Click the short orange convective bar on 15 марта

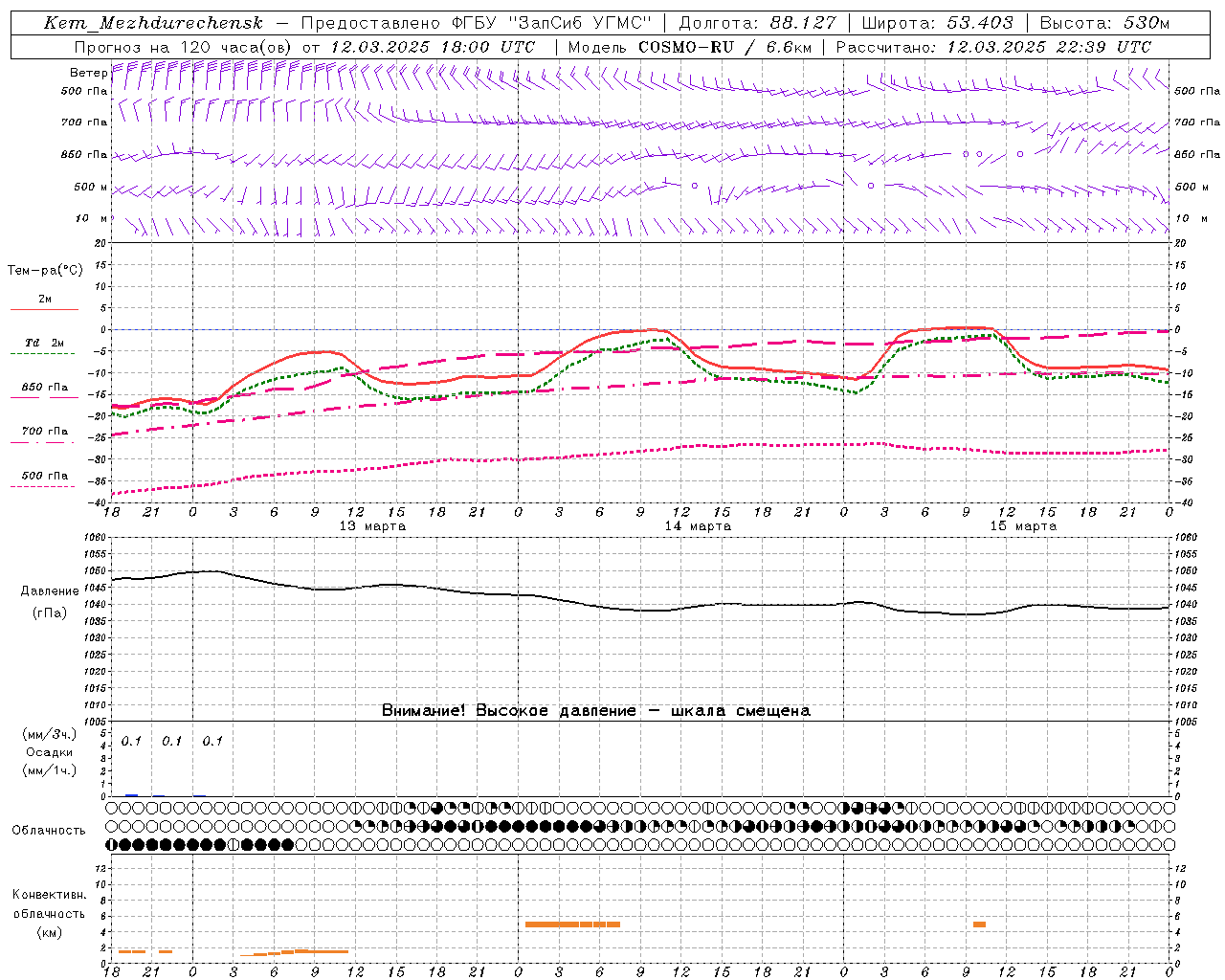[x=979, y=924]
